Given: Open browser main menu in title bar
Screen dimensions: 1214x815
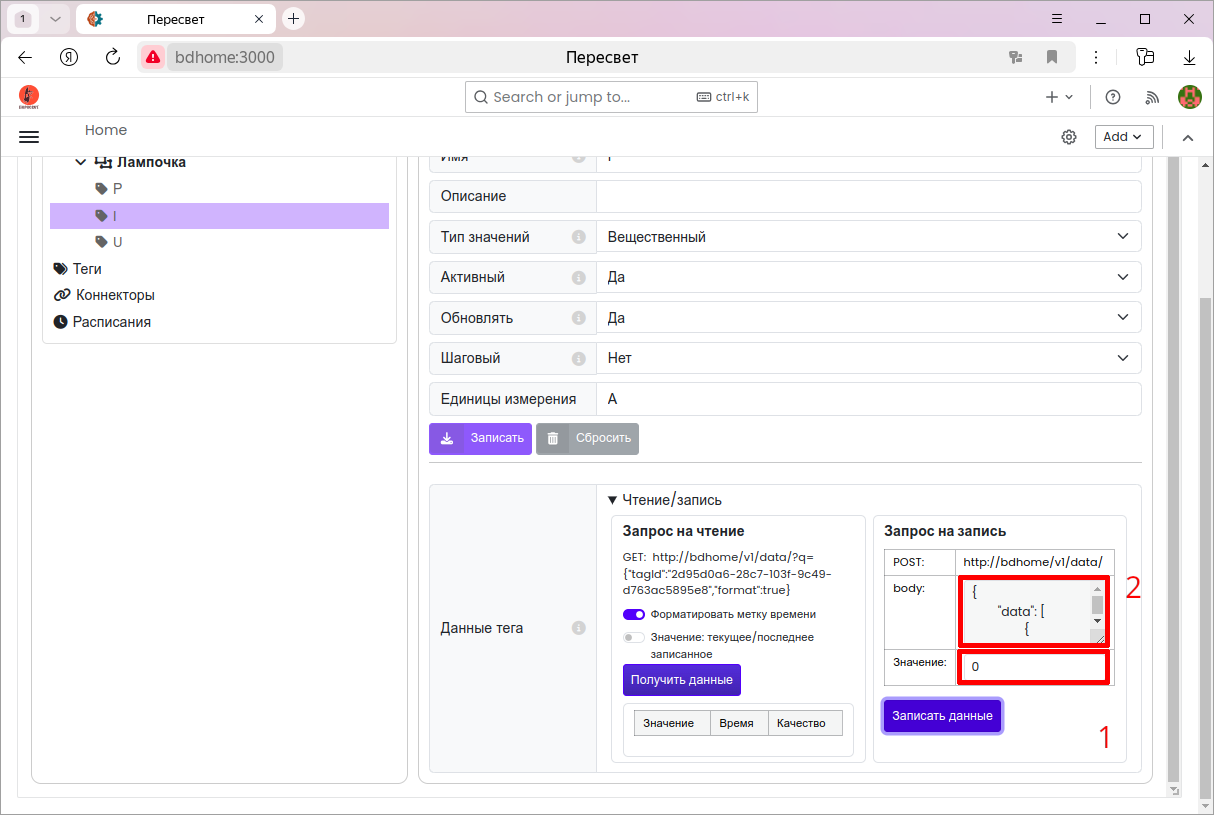Looking at the screenshot, I should pos(1057,19).
